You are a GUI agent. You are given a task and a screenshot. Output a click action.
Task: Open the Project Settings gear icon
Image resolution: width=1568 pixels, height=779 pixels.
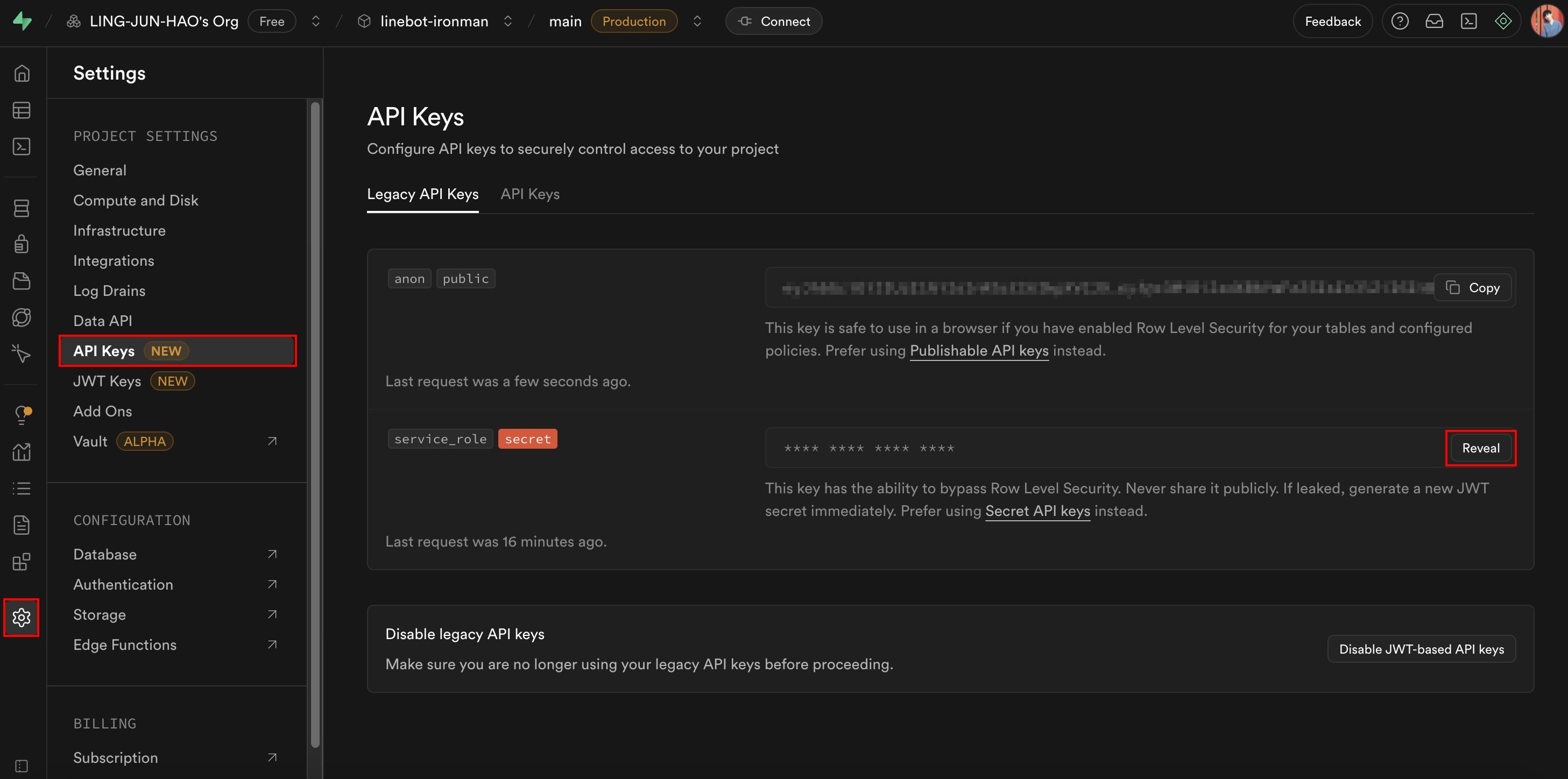point(22,617)
